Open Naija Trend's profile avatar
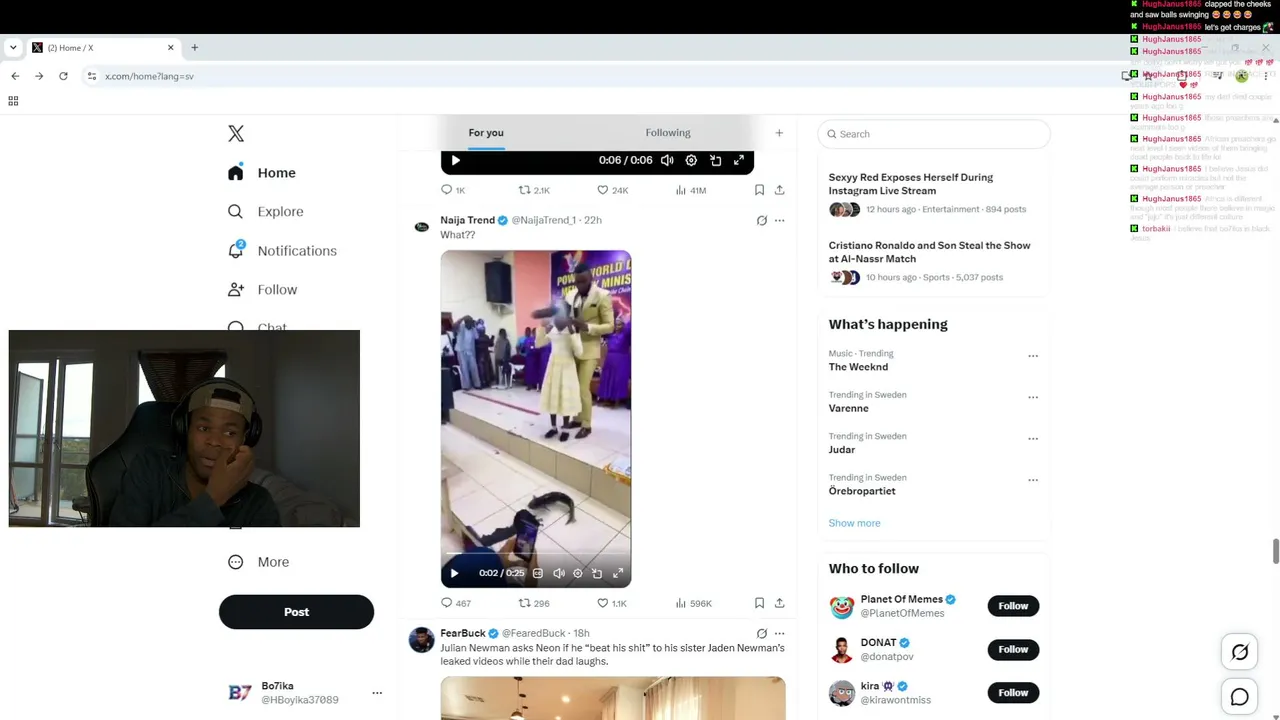1280x720 pixels. [x=422, y=227]
